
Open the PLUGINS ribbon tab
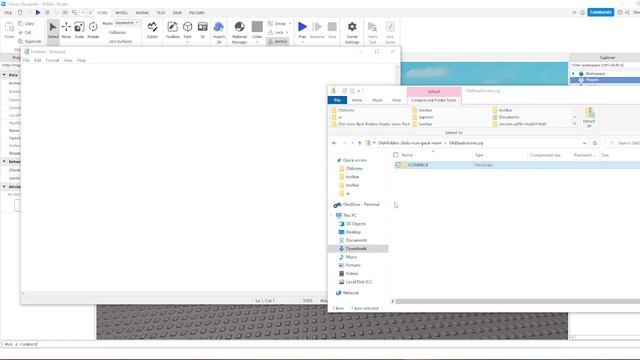[197, 13]
